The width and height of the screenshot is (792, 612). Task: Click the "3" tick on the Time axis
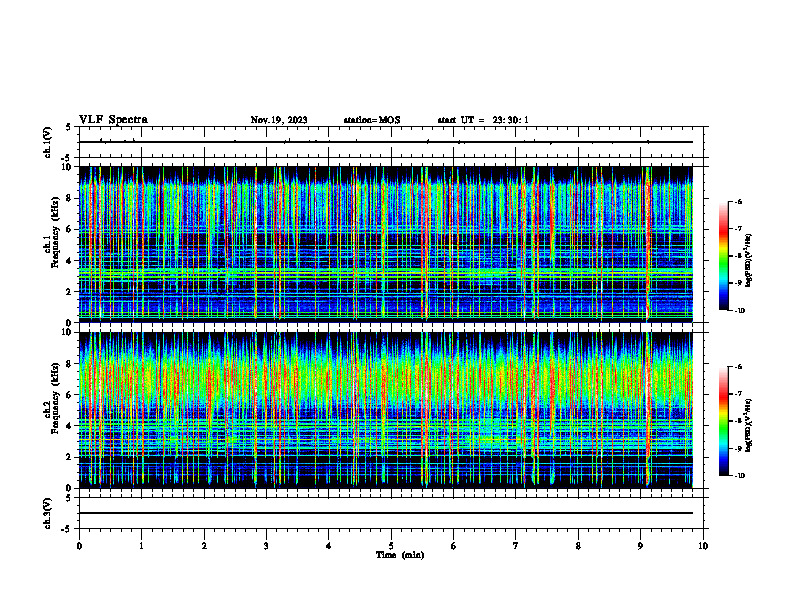266,546
